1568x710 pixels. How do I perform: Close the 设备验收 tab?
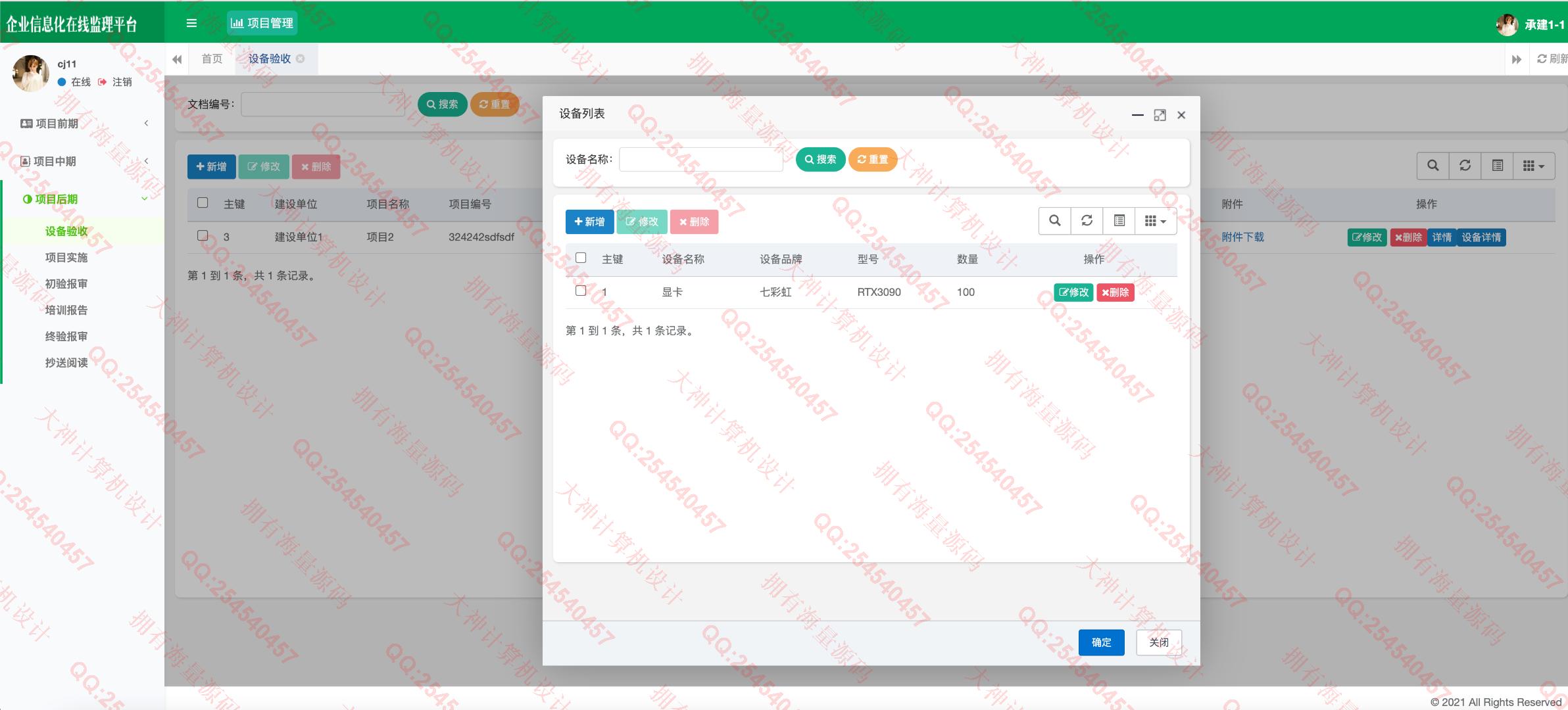coord(301,59)
